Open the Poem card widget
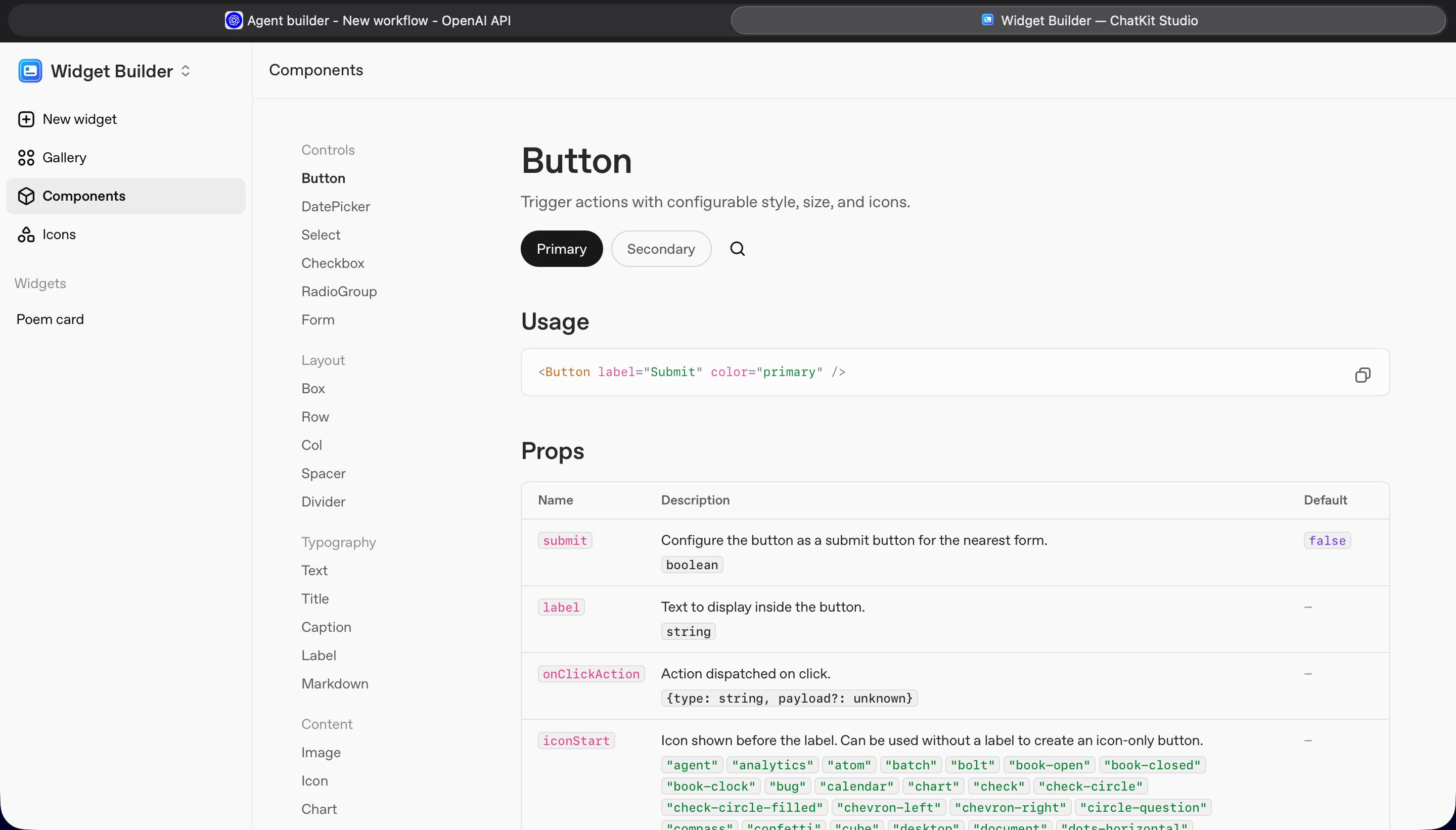The width and height of the screenshot is (1456, 830). (50, 319)
